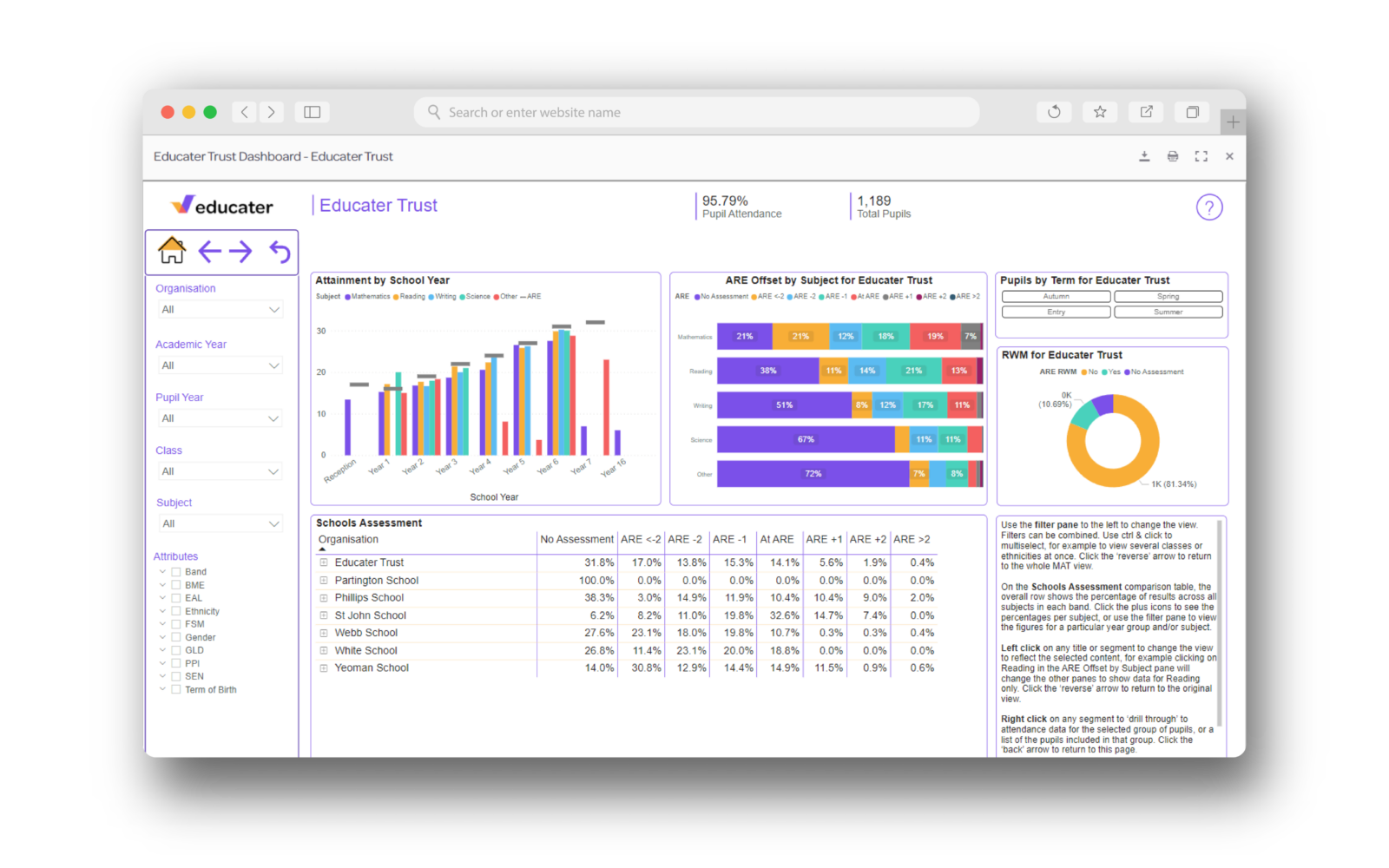
Task: Click the reverse undo arrow icon
Action: [280, 252]
